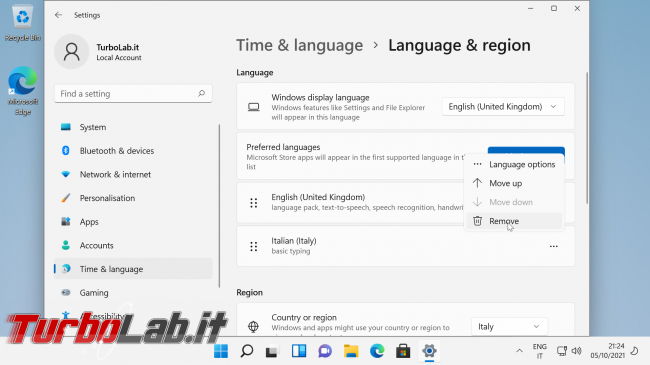Minimize the Settings window
Viewport: 650px width, 365px height.
[x=531, y=8]
